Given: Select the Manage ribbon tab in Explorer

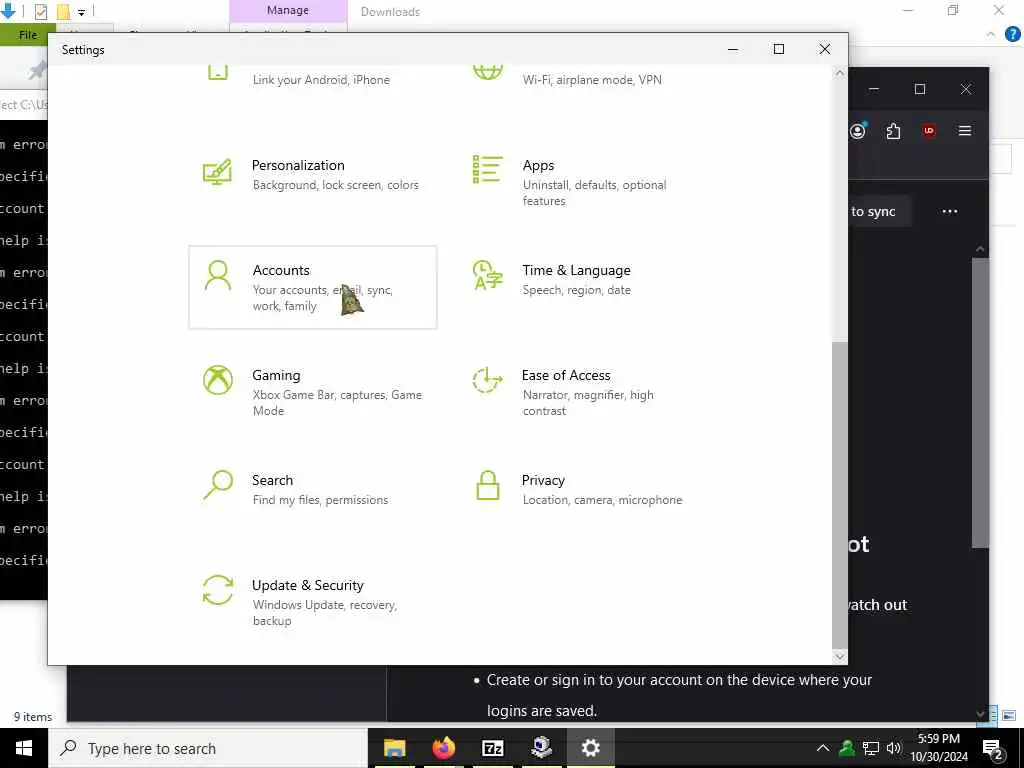Looking at the screenshot, I should coord(288,11).
